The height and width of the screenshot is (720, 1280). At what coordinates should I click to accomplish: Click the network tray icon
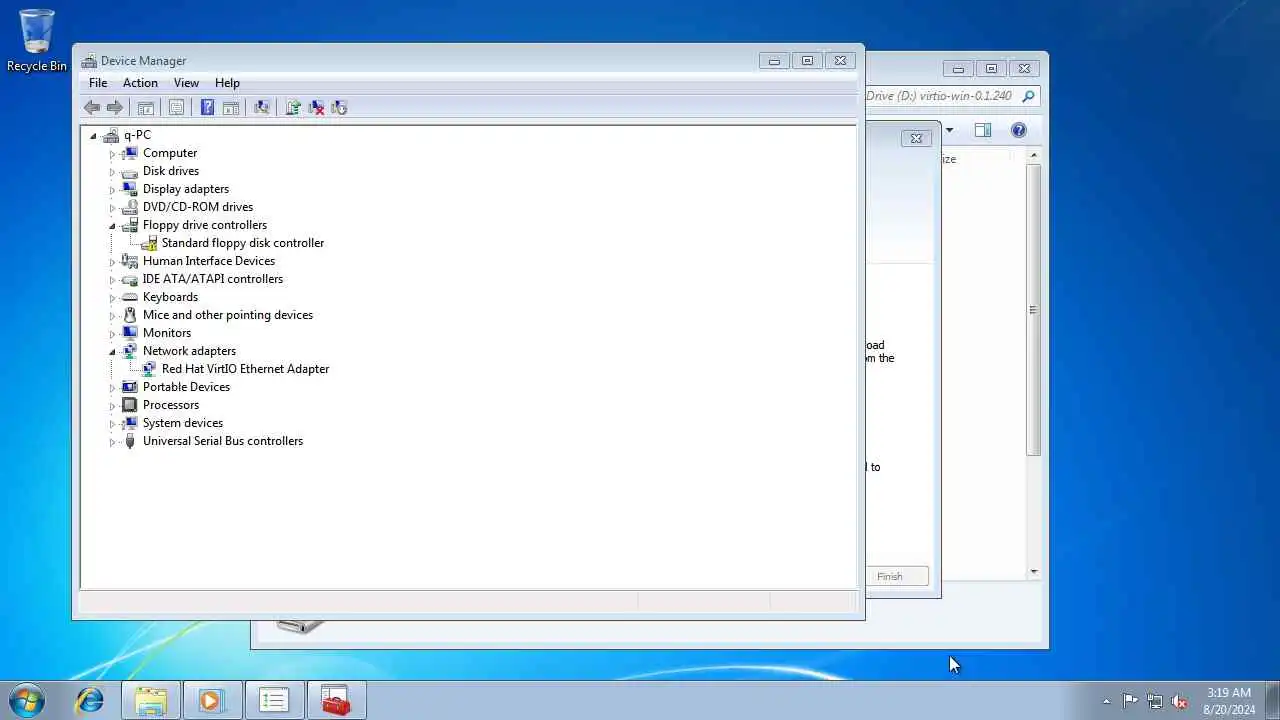[x=1155, y=701]
